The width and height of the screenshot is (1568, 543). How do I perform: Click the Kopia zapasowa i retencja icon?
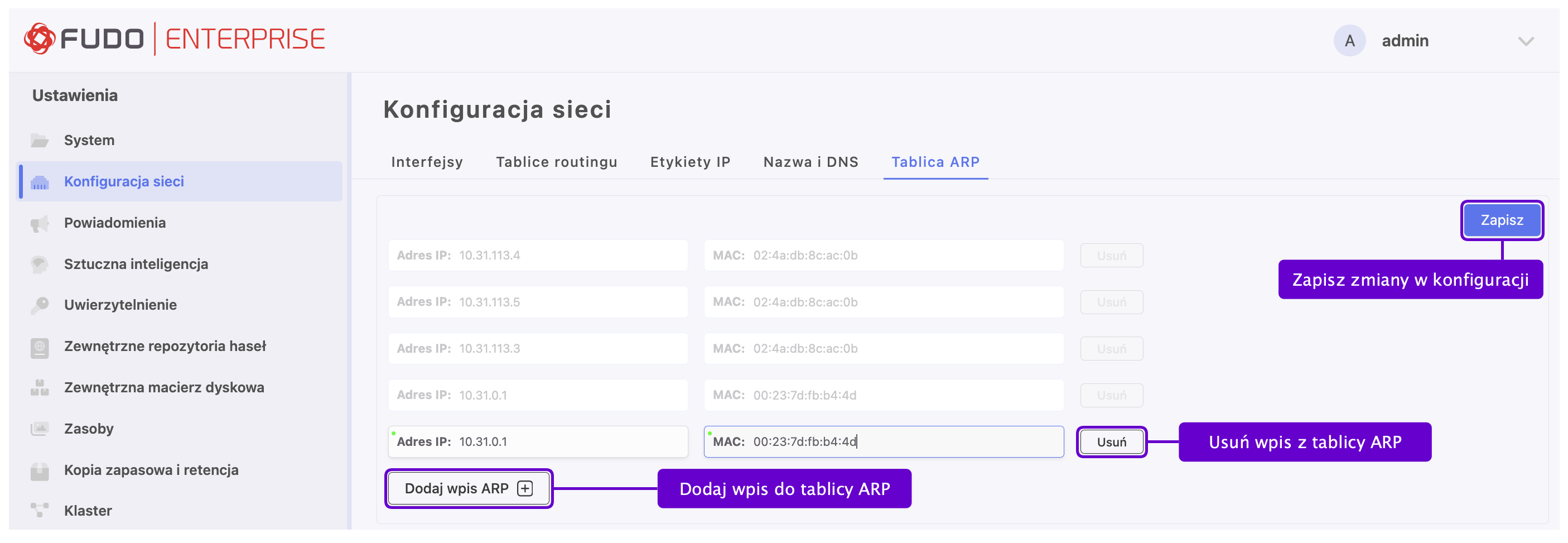(40, 470)
